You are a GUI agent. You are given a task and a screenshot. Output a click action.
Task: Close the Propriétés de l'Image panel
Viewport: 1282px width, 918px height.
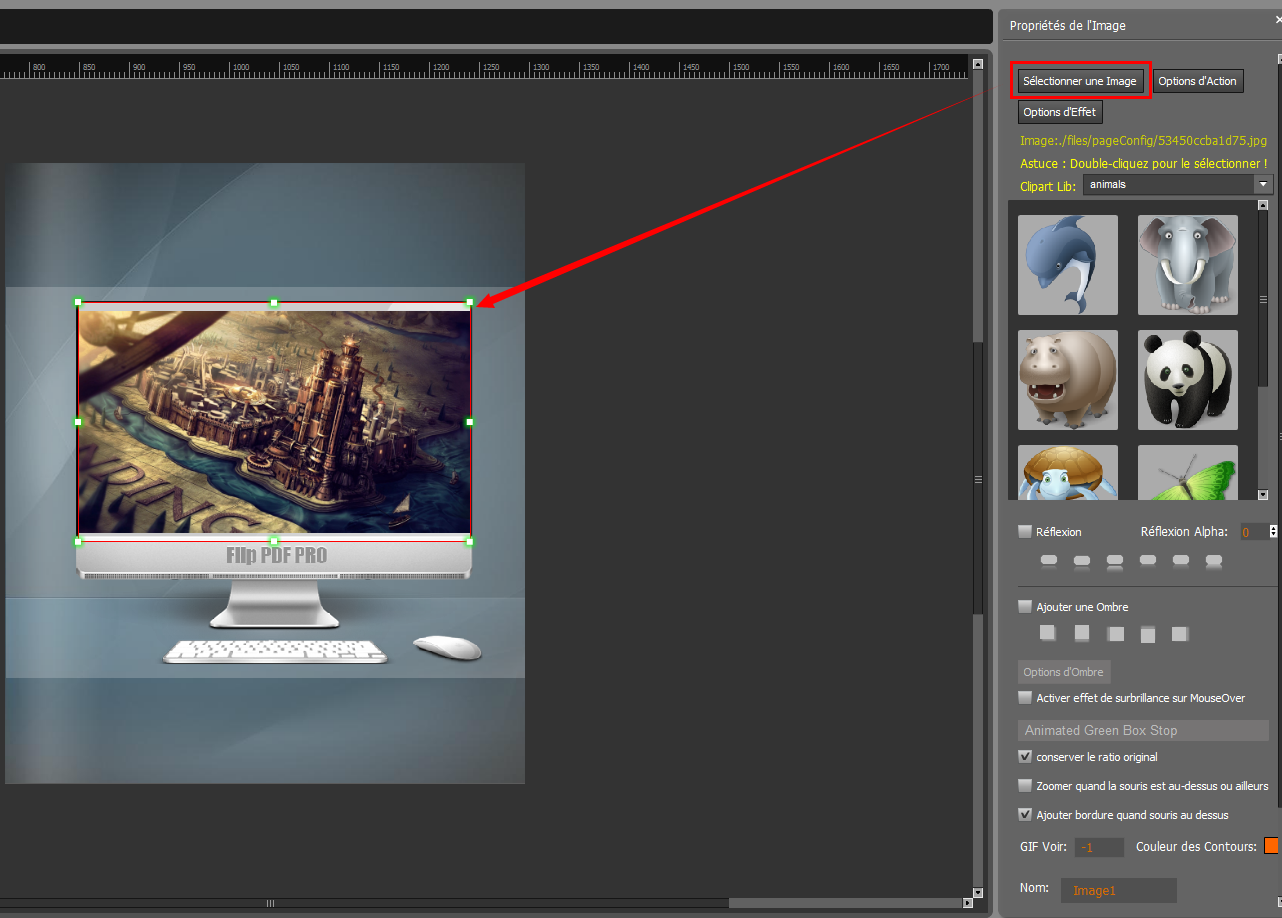point(1277,21)
